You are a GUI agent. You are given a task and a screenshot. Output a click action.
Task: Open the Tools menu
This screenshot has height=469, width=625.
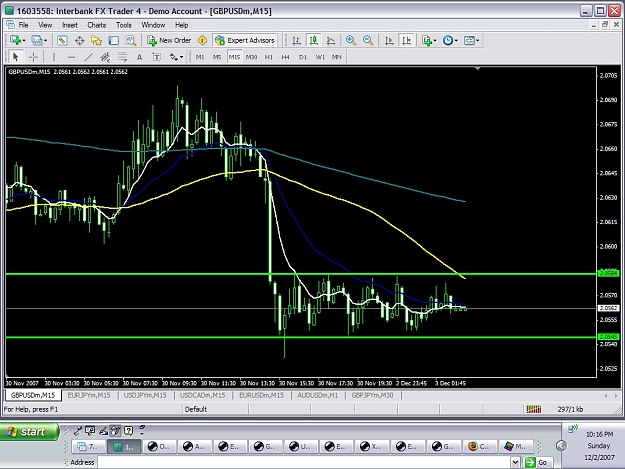coord(124,25)
